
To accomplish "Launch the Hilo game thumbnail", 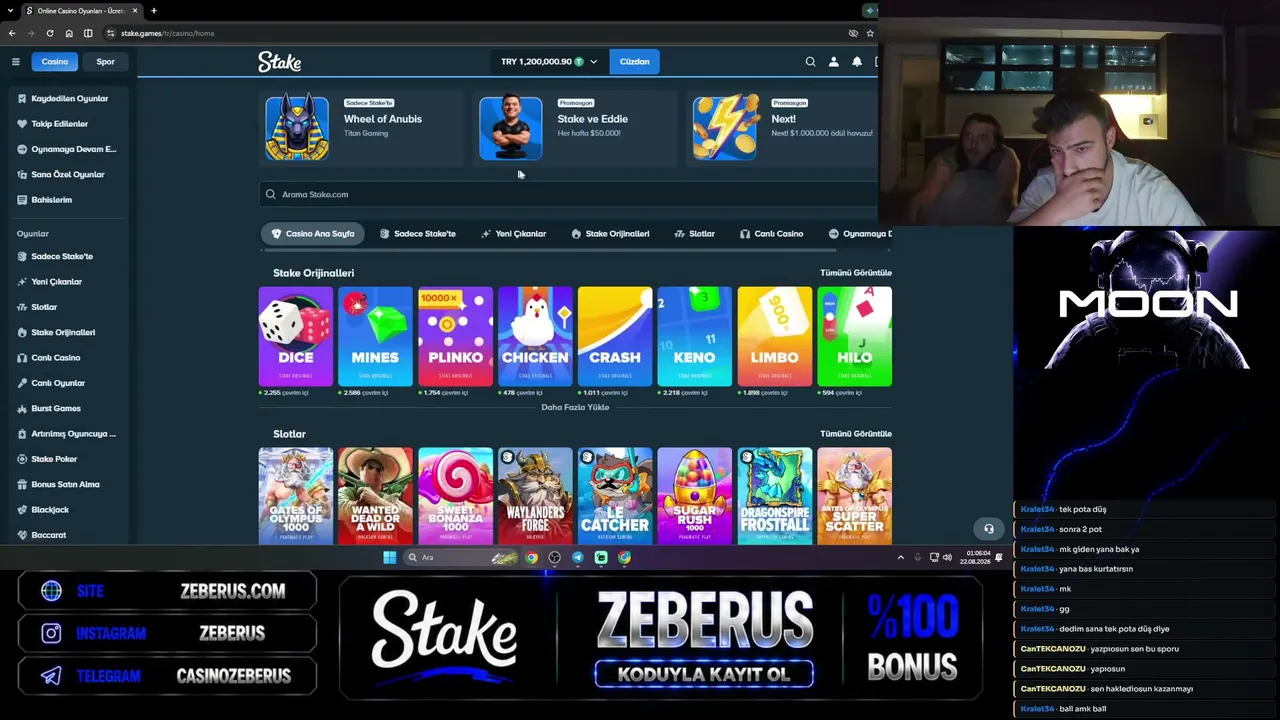I will click(854, 336).
